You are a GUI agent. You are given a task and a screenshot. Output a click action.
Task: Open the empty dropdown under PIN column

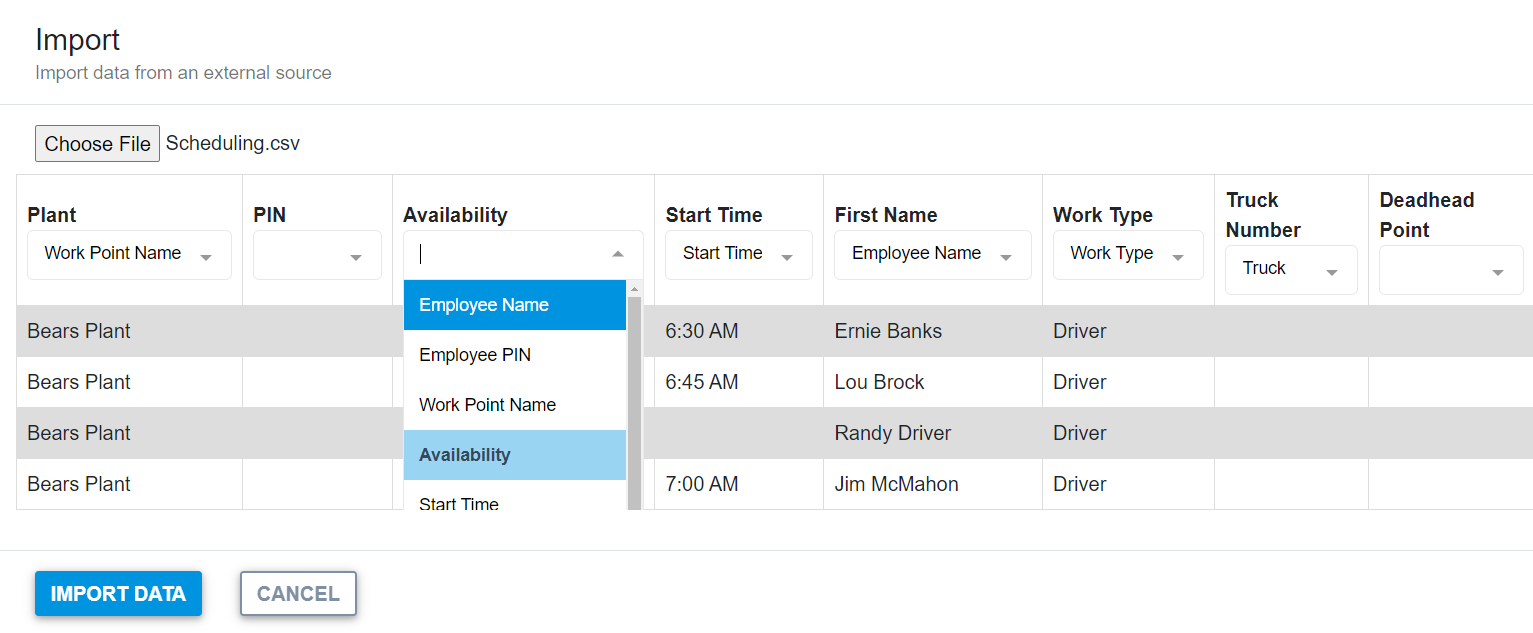click(x=316, y=255)
